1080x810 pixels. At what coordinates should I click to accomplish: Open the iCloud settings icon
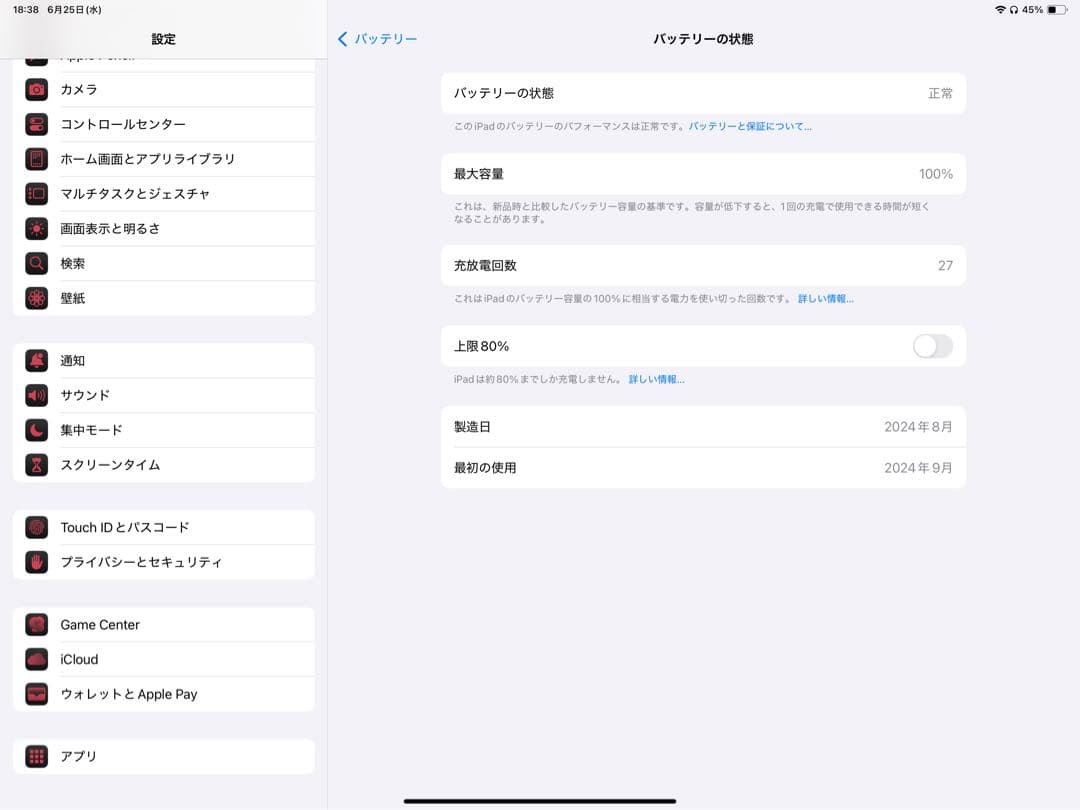click(x=37, y=659)
